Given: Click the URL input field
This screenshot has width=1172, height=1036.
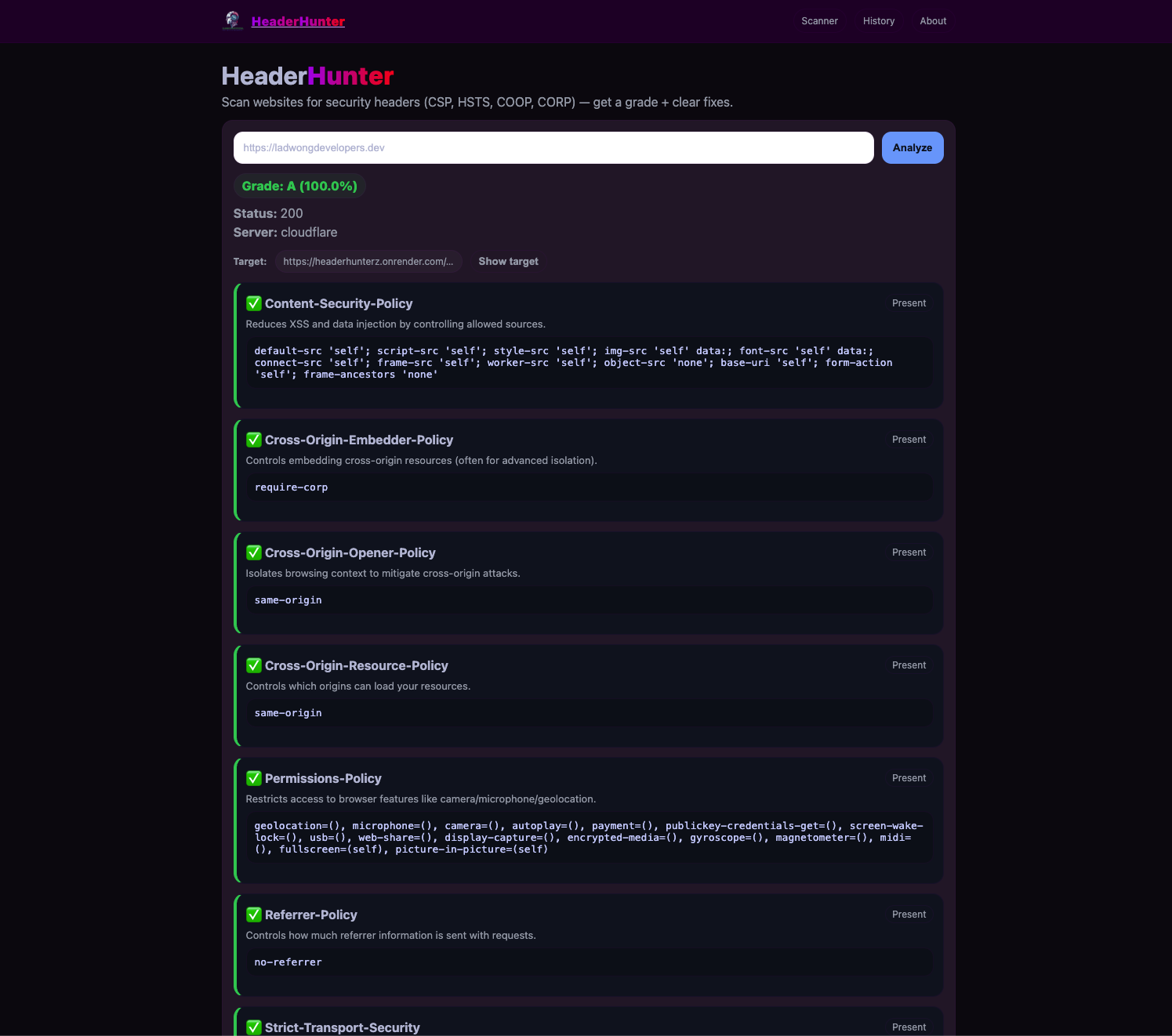Looking at the screenshot, I should point(553,147).
